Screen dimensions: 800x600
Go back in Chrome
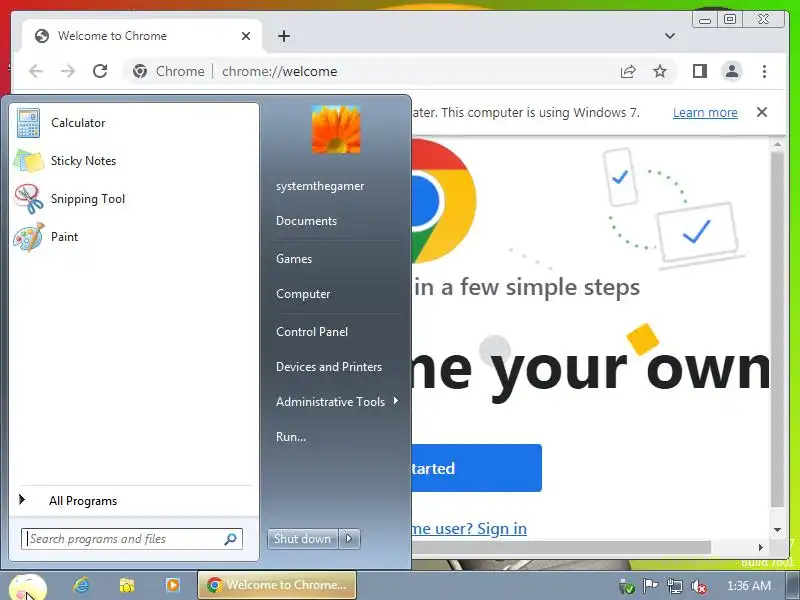(36, 71)
